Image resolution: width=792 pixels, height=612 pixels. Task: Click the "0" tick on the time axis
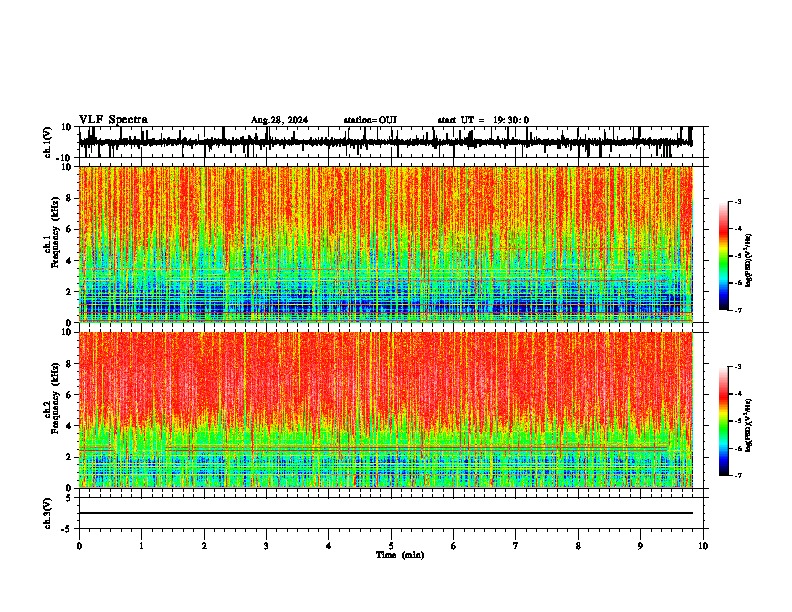point(79,546)
